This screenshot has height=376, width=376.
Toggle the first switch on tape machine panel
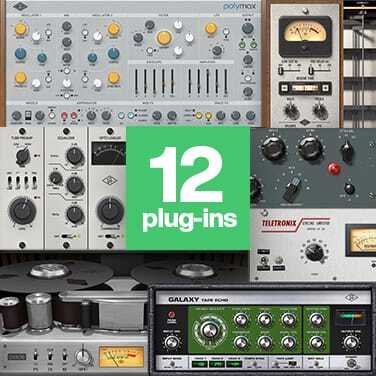coord(36,356)
